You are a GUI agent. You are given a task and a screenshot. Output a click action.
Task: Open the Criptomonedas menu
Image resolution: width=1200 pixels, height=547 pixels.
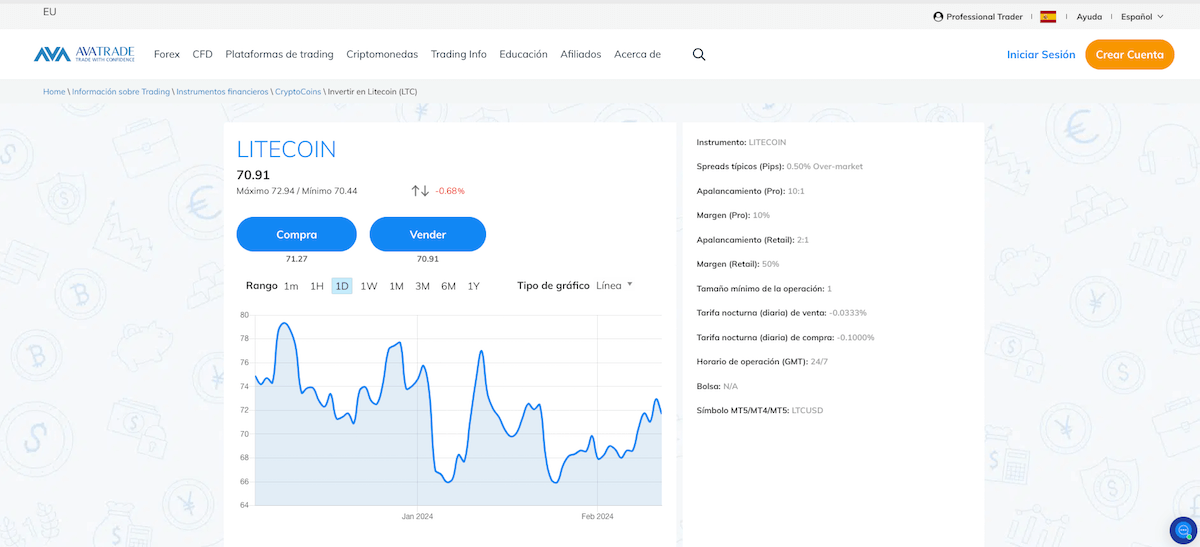382,55
